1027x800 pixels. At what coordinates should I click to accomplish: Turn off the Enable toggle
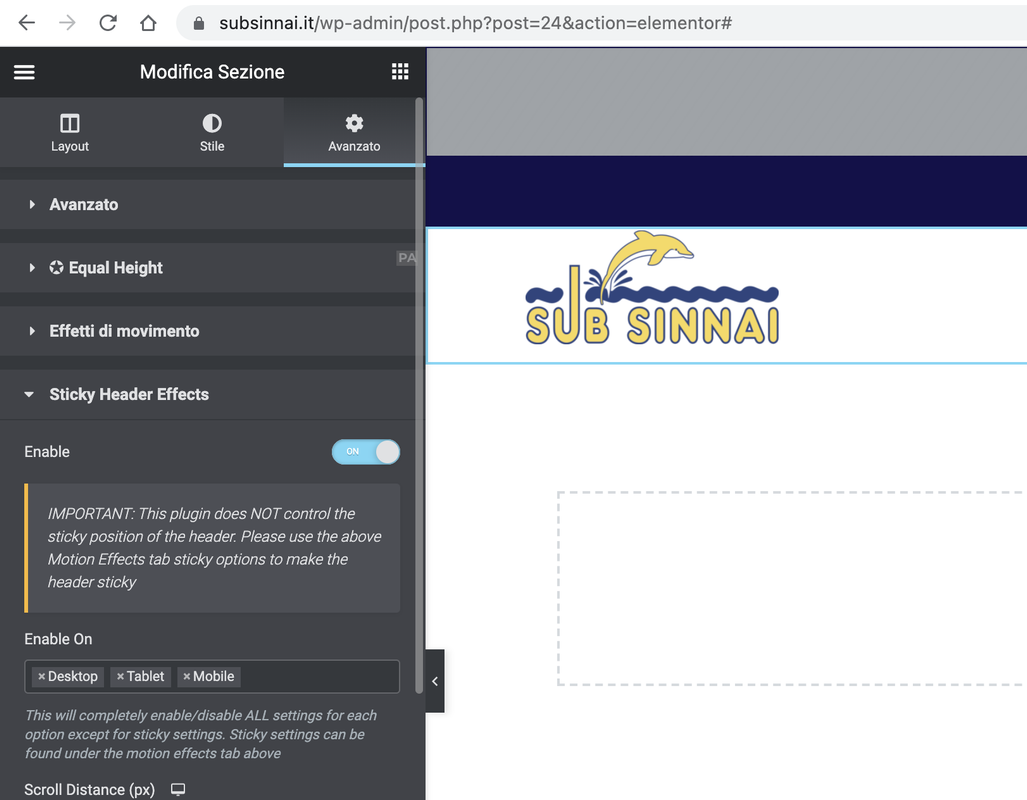(365, 451)
